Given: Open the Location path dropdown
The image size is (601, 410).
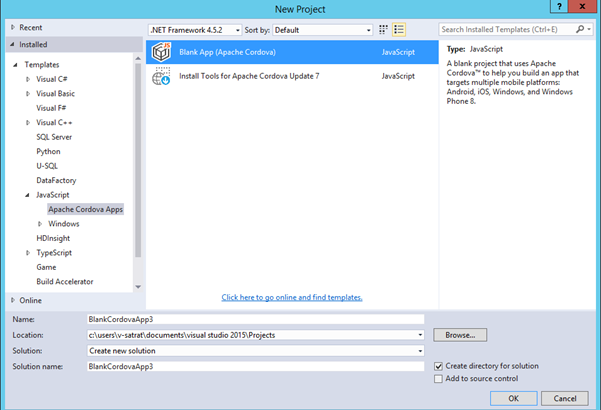Looking at the screenshot, I should point(420,335).
